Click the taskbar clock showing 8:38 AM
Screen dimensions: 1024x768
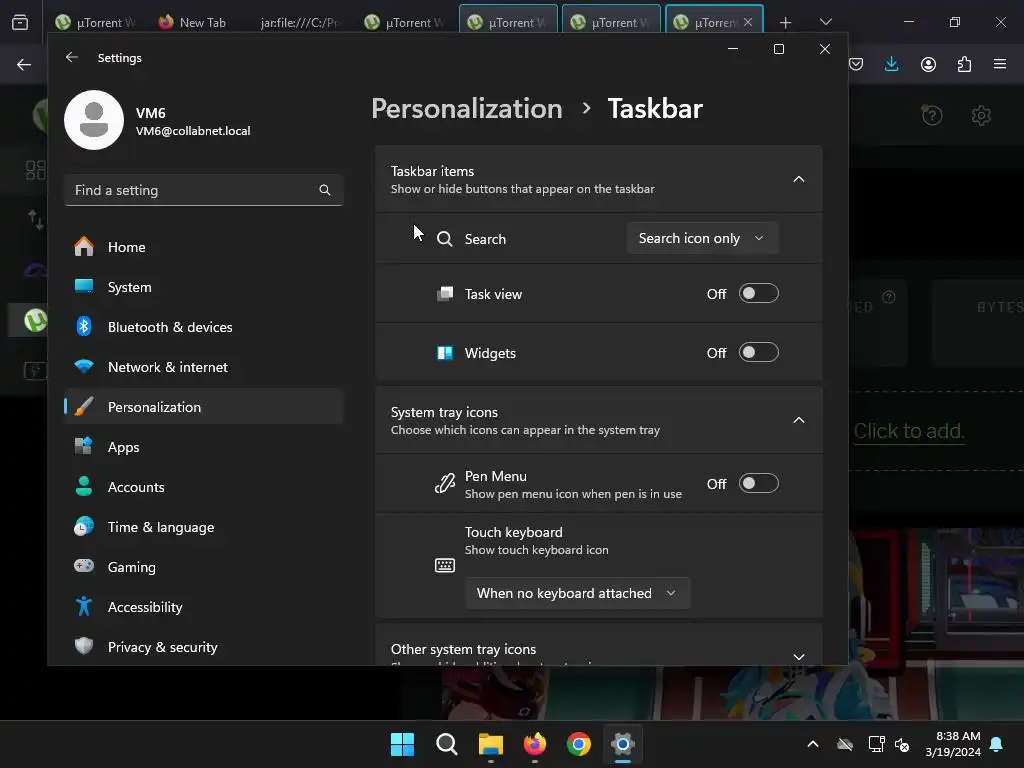[x=953, y=744]
